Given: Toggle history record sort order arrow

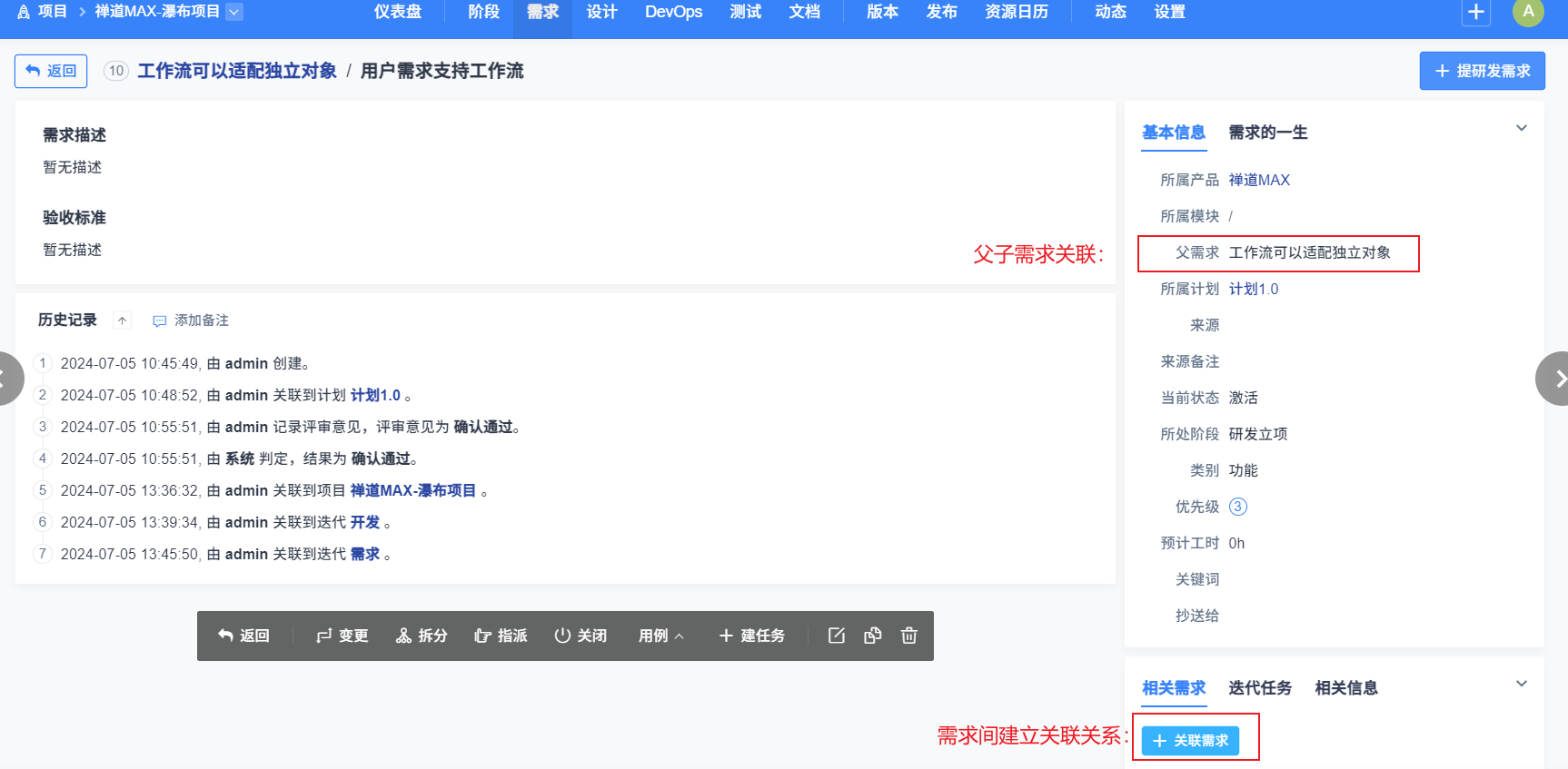Looking at the screenshot, I should (x=122, y=320).
